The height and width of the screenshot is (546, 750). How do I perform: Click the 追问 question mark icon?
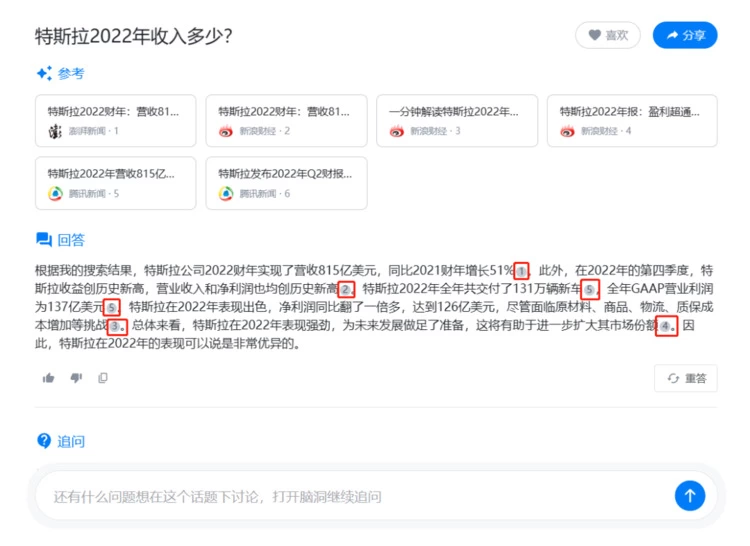pyautogui.click(x=44, y=441)
